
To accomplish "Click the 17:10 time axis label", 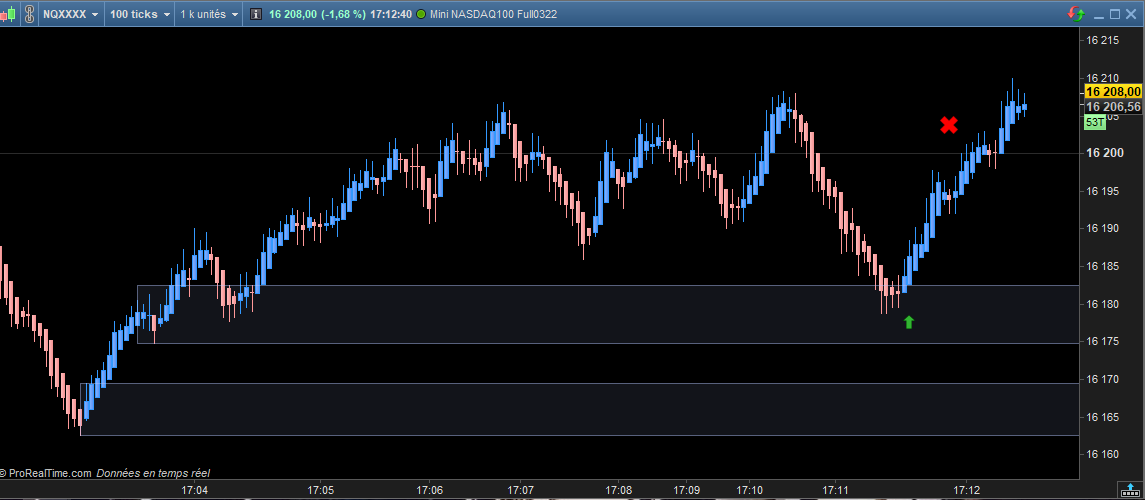I will tap(750, 489).
